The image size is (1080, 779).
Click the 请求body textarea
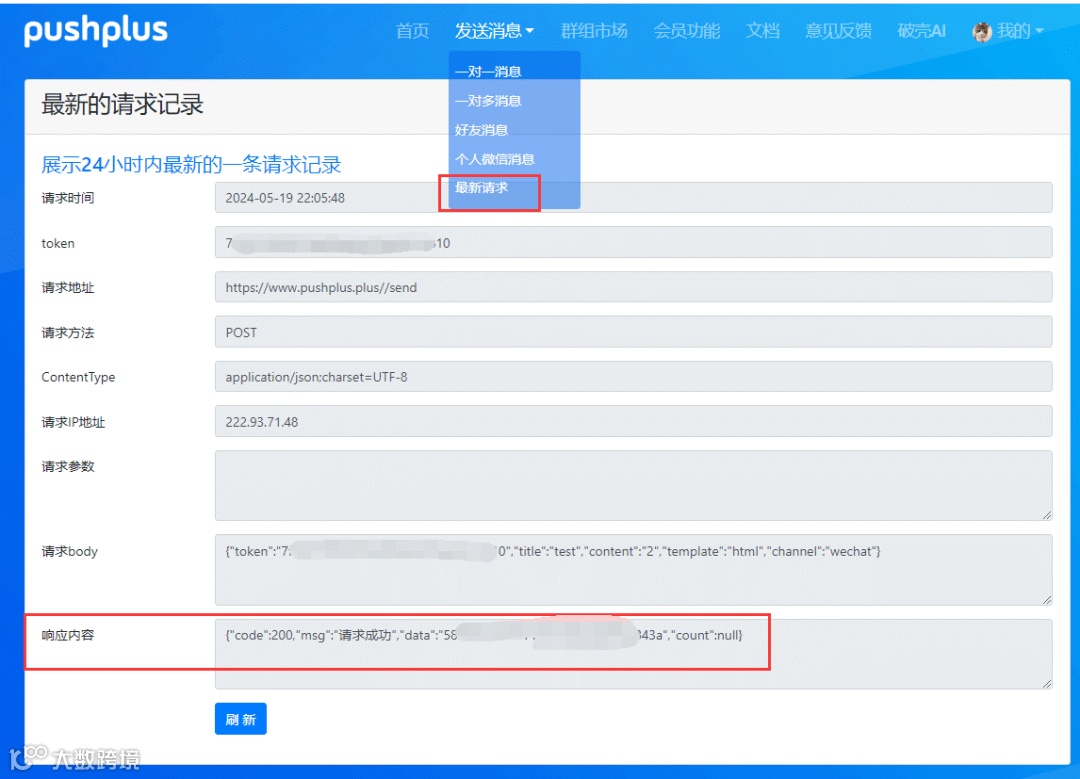(633, 570)
